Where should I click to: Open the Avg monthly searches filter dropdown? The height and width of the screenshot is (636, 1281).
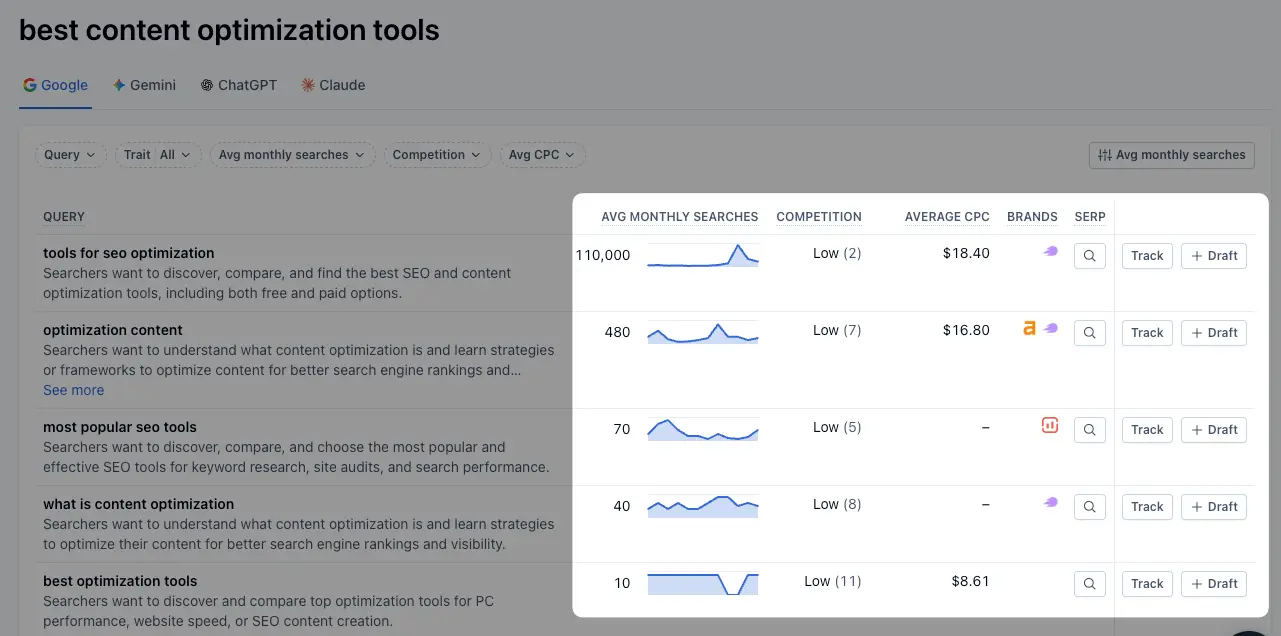click(293, 155)
